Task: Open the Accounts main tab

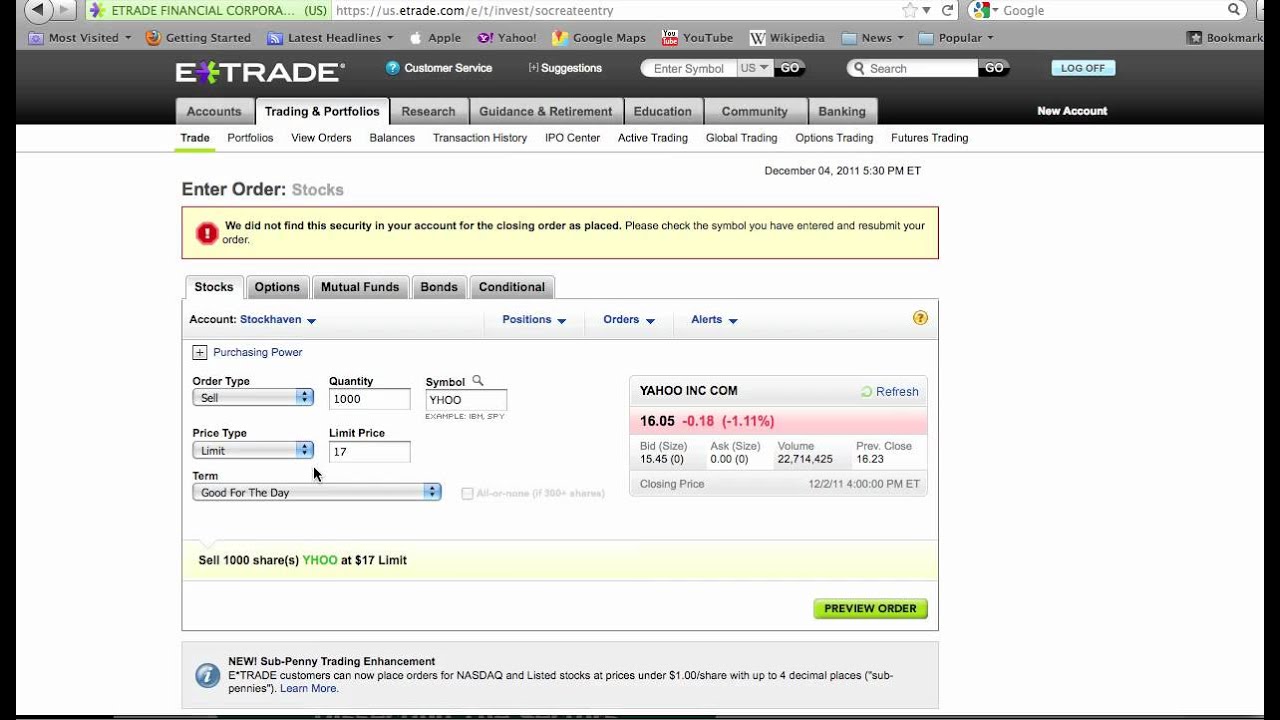Action: [214, 111]
